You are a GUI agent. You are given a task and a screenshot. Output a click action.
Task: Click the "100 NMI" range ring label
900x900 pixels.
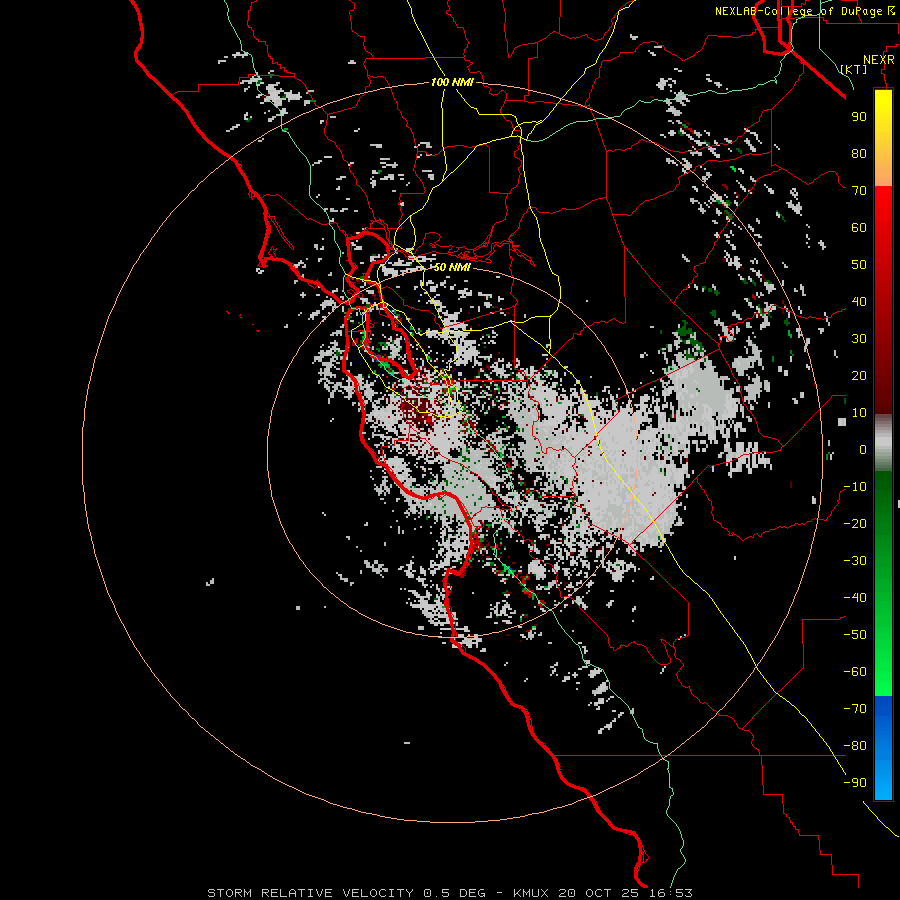pos(452,82)
